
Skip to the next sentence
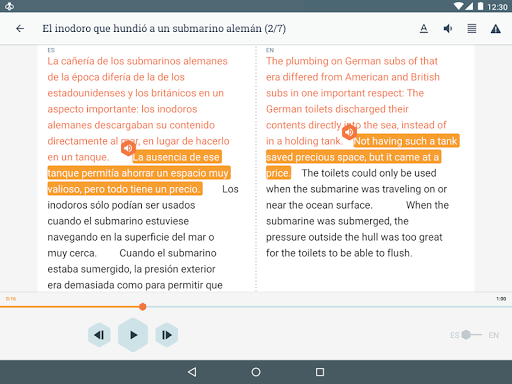pos(167,335)
